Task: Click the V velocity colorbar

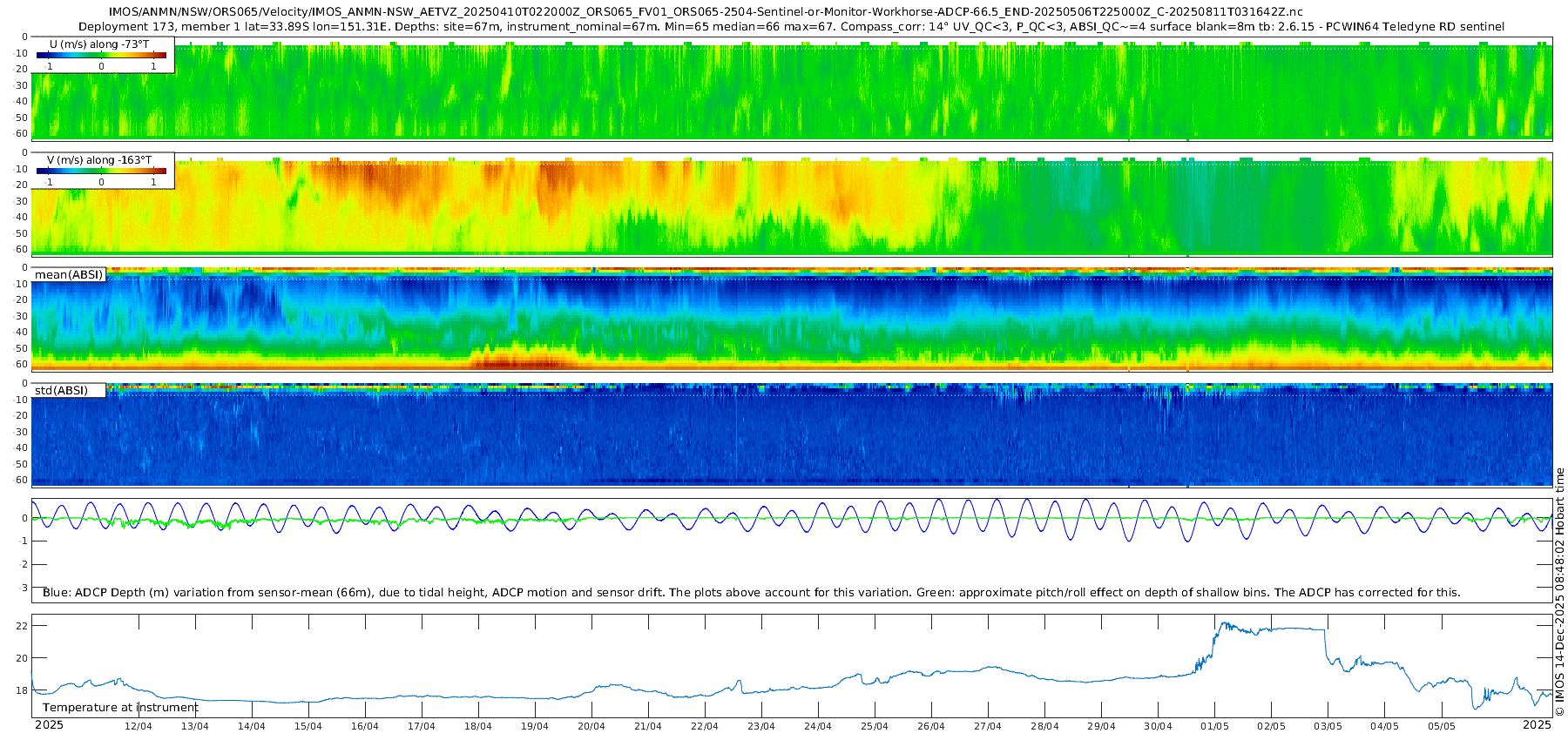Action: [101, 172]
